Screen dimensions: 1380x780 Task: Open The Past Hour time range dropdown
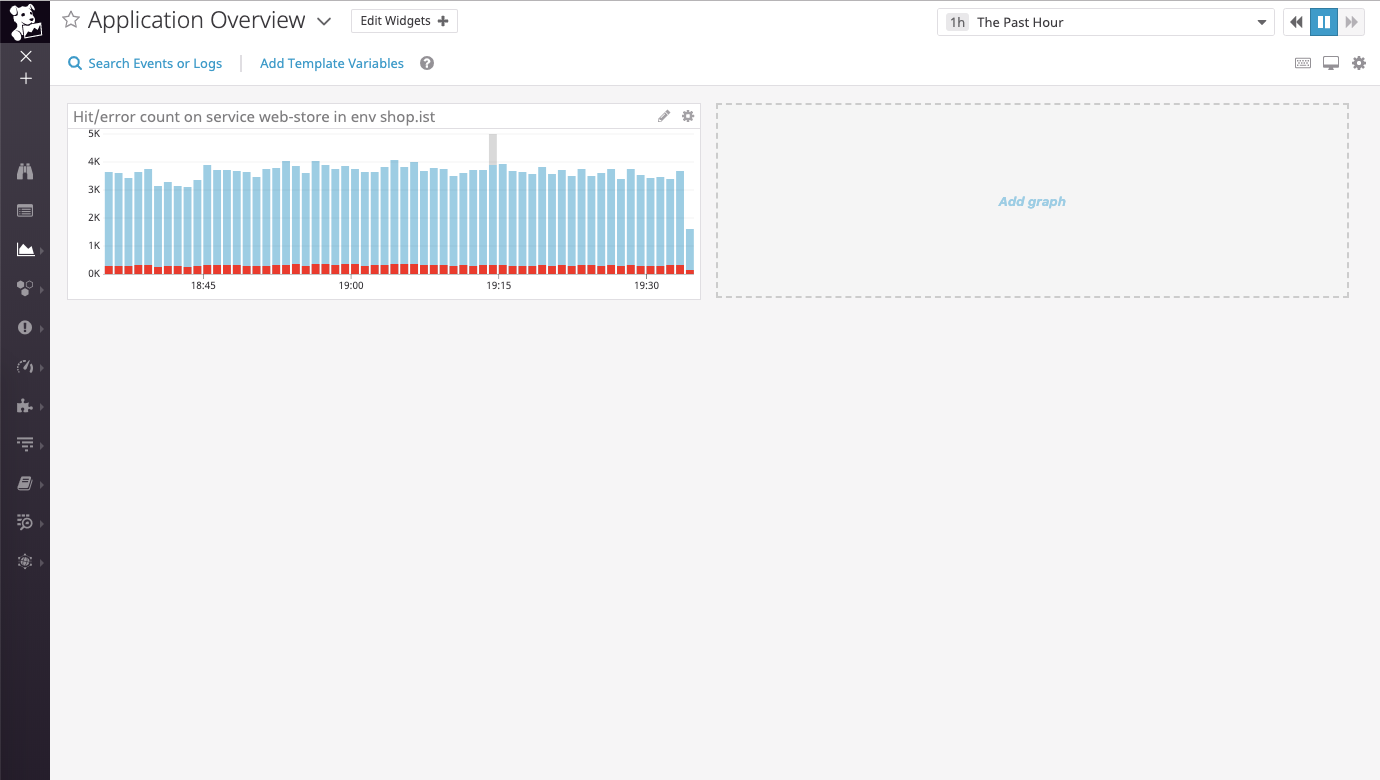[1105, 22]
